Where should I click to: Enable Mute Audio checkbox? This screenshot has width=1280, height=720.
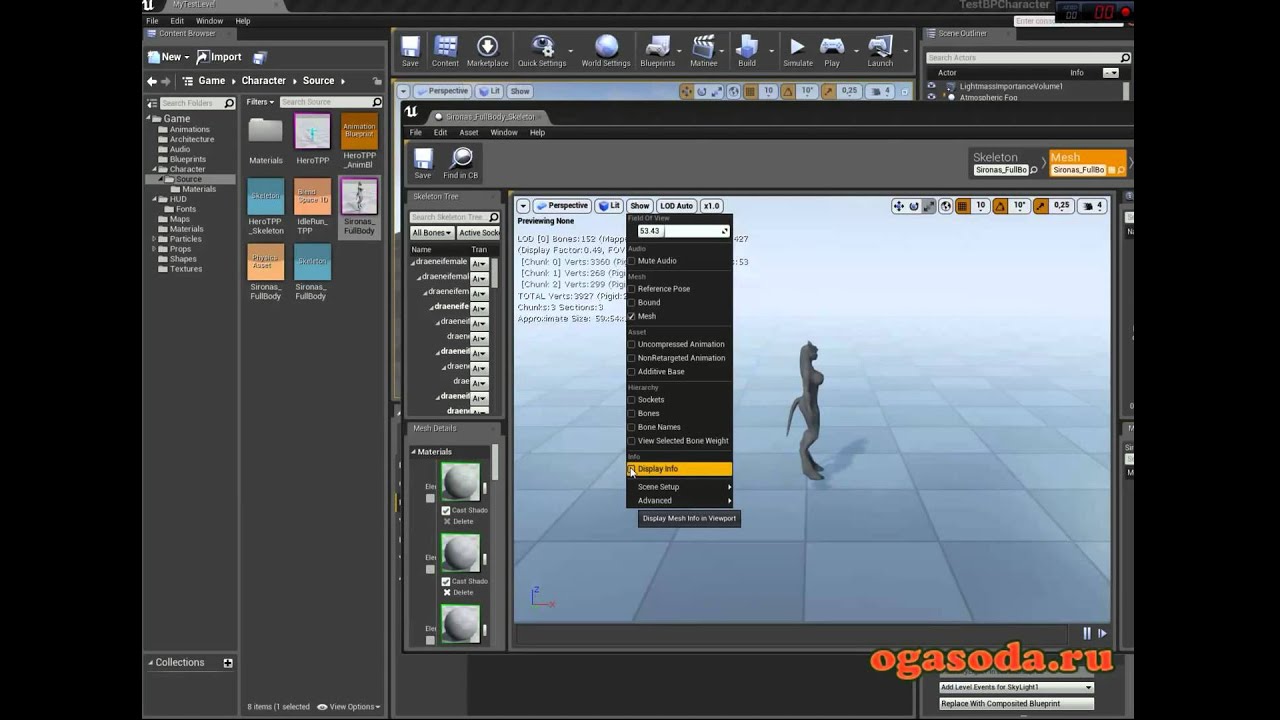click(631, 261)
